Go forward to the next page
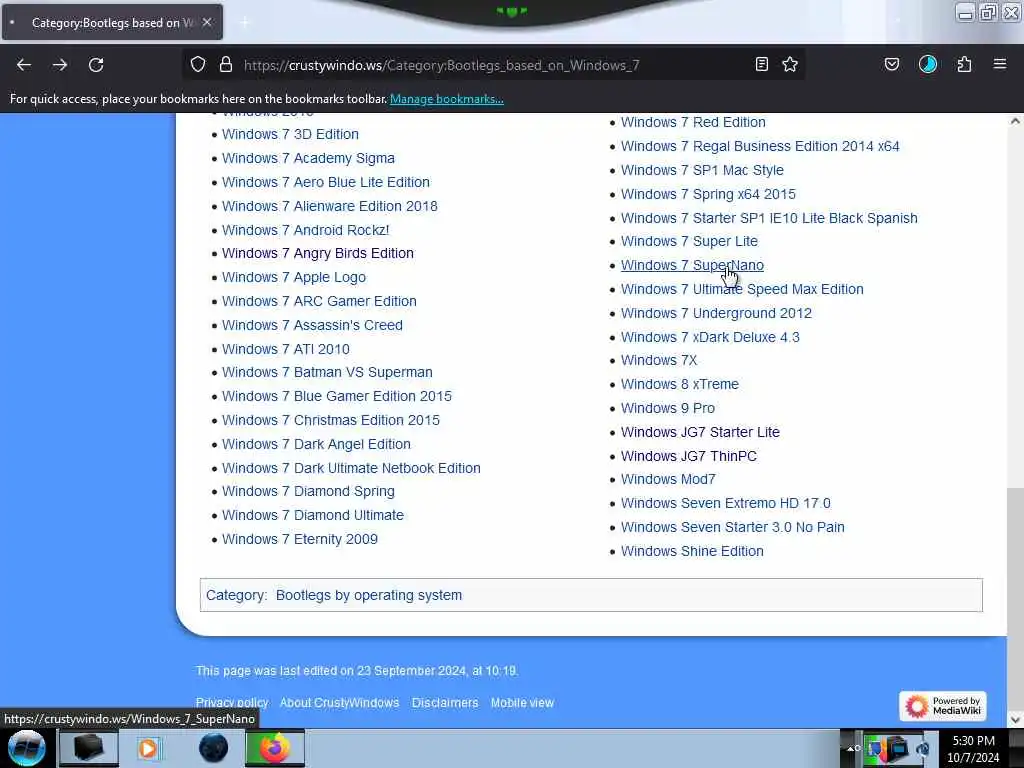 [59, 65]
